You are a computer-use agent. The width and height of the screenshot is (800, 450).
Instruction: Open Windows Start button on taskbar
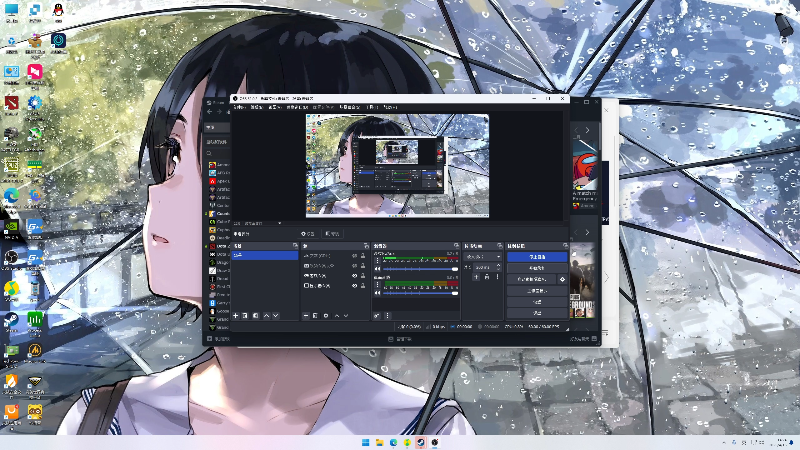(x=365, y=442)
